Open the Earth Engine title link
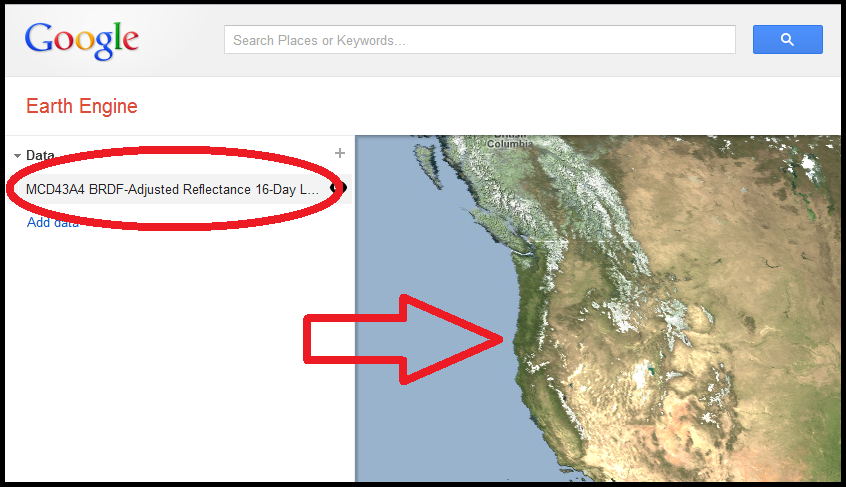 pyautogui.click(x=81, y=106)
